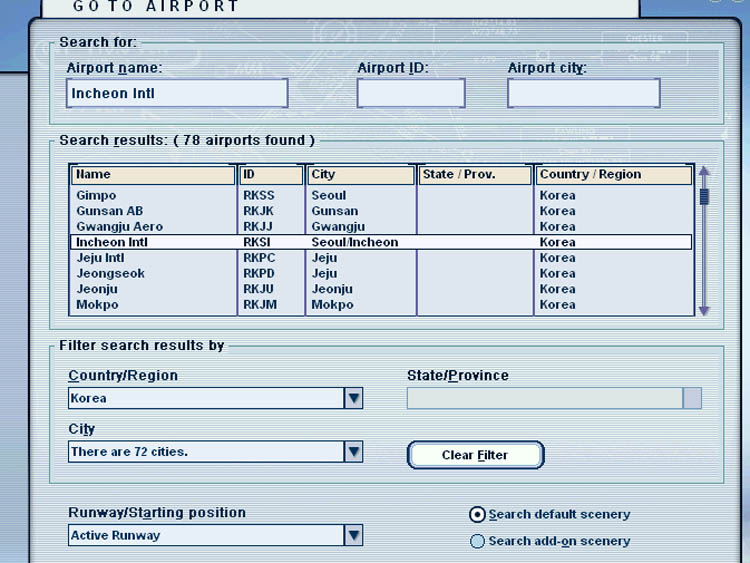Choose Jeju Intl airport row
The width and height of the screenshot is (750, 563).
click(x=100, y=258)
